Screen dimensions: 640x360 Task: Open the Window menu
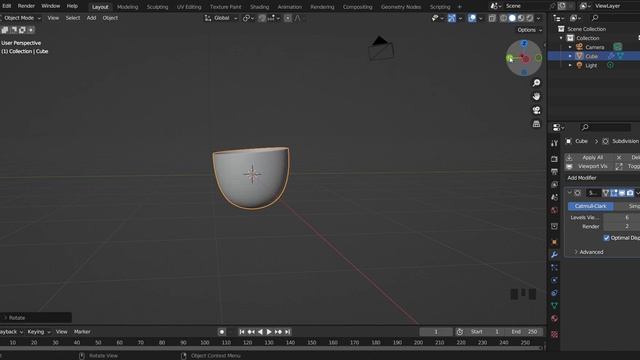pos(51,6)
